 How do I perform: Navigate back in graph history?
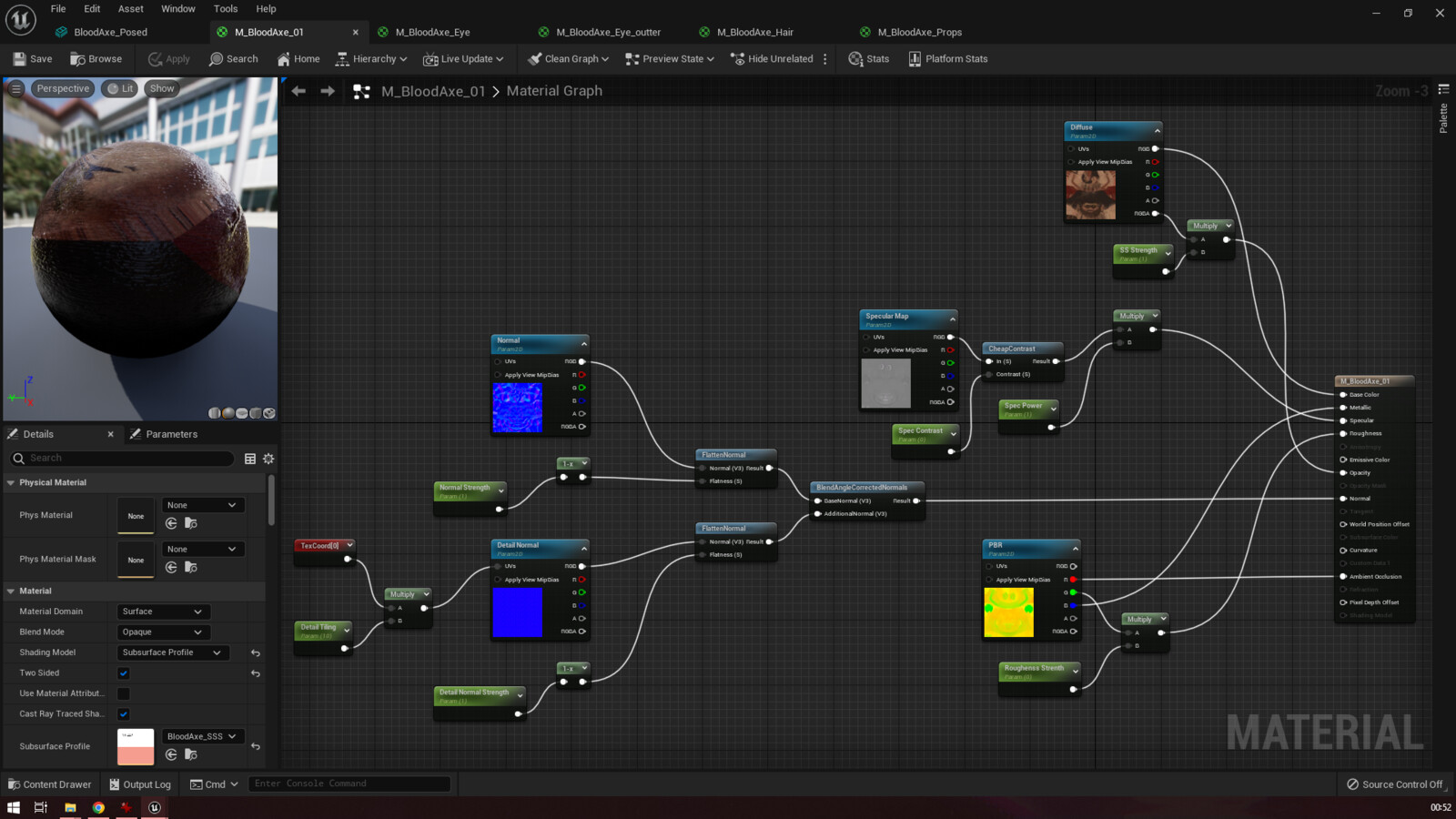pos(298,91)
